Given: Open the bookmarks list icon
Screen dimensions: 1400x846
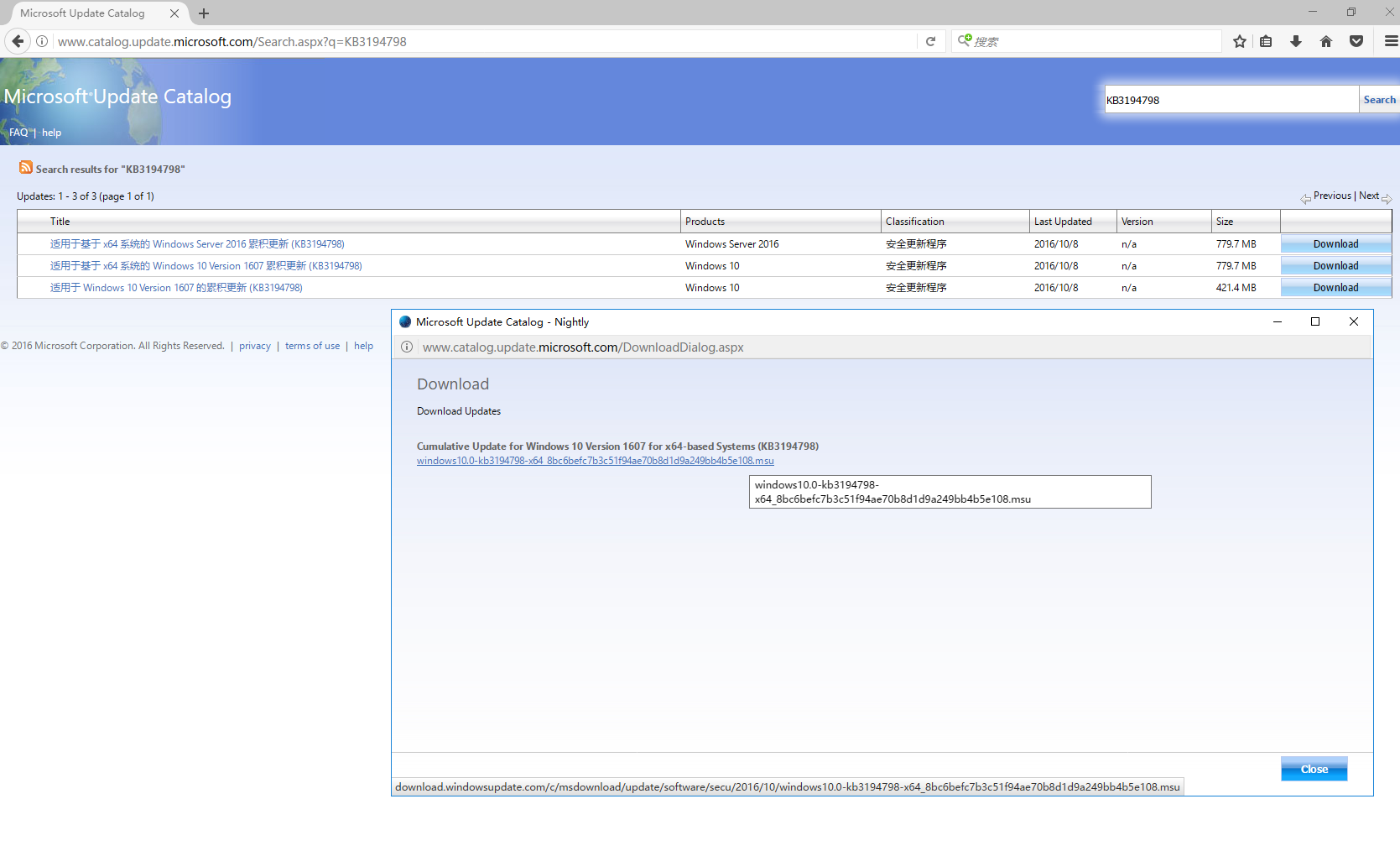Looking at the screenshot, I should click(x=1266, y=41).
